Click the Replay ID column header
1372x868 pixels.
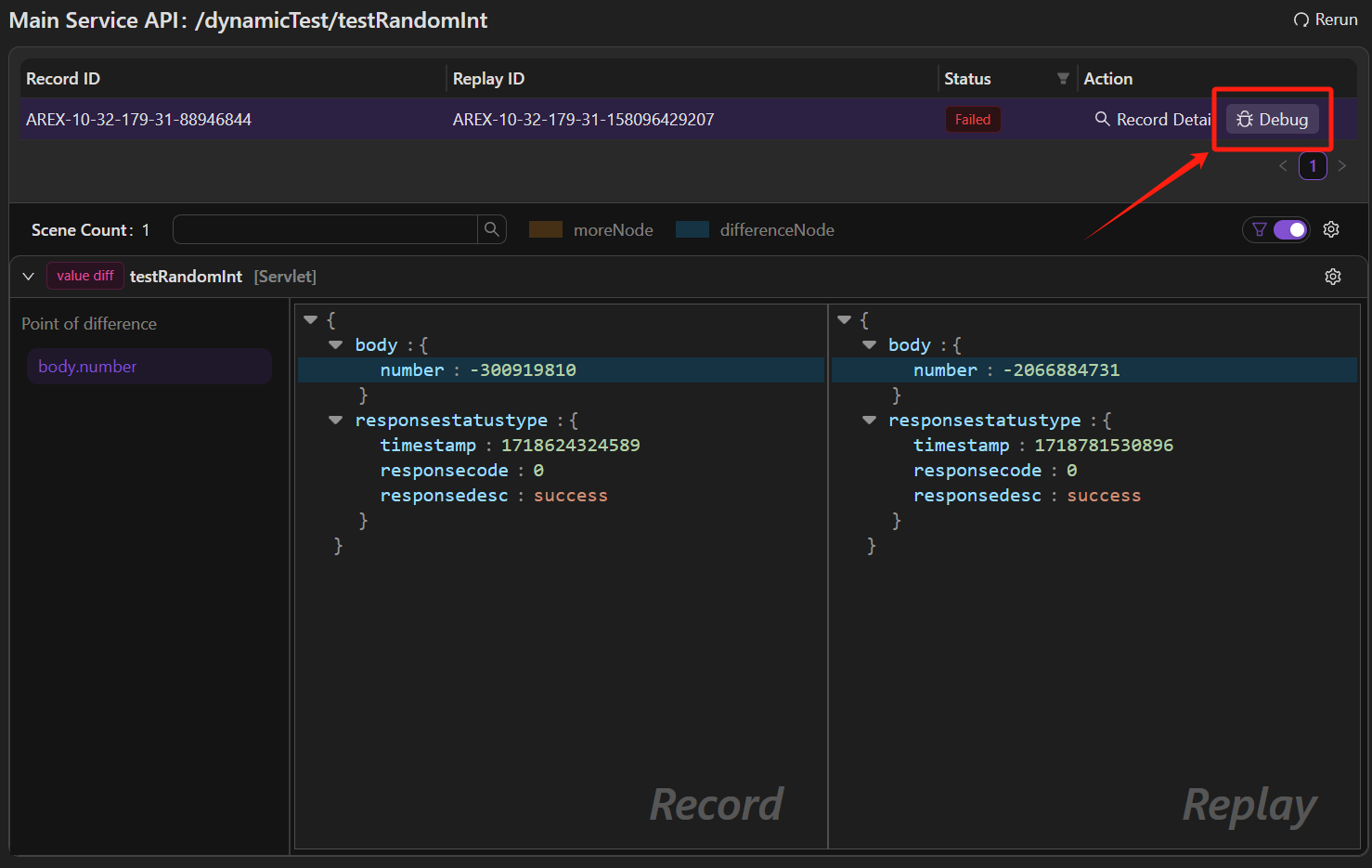(x=488, y=79)
